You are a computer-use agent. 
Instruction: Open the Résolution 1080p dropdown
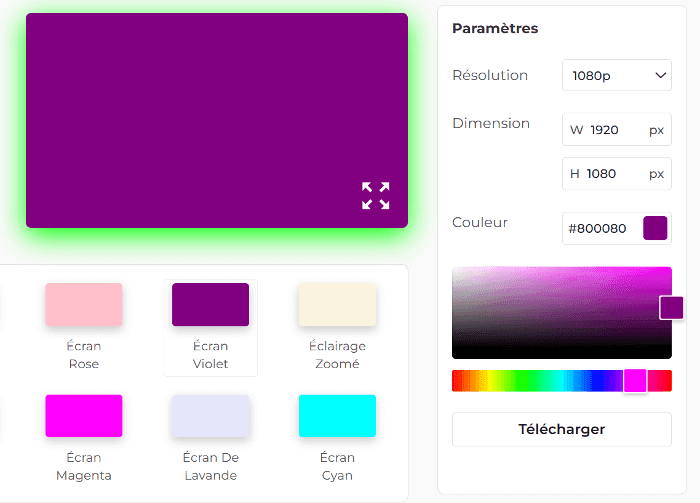616,75
